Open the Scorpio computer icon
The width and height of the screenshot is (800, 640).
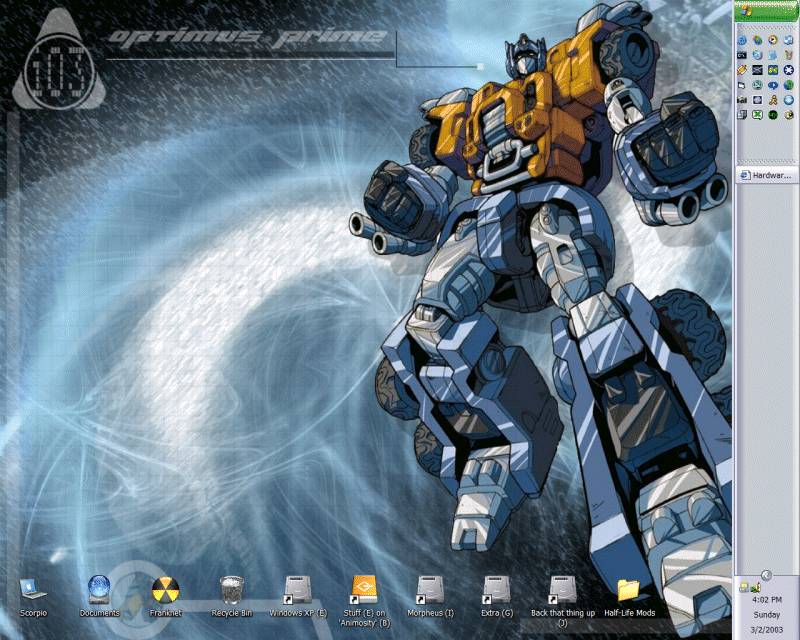pyautogui.click(x=33, y=590)
